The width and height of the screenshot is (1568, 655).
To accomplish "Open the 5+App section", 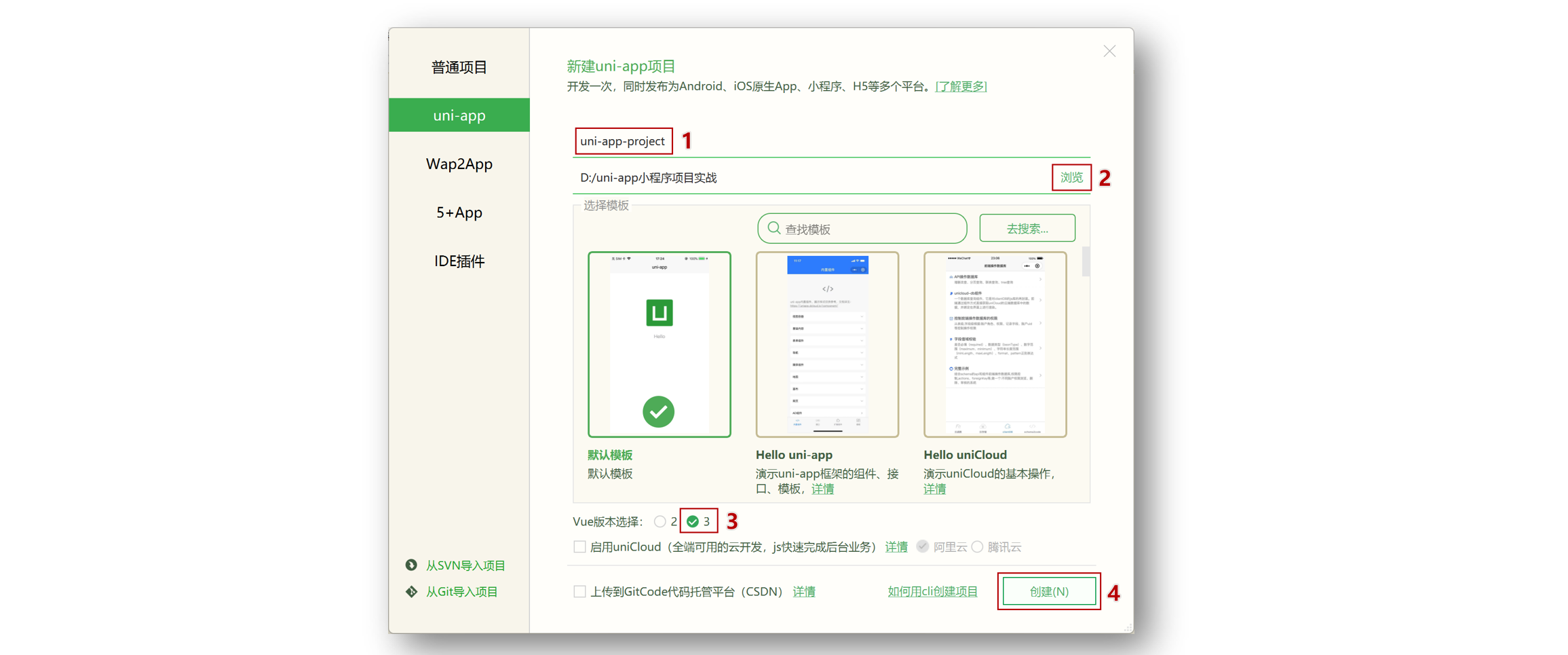I will 459,212.
